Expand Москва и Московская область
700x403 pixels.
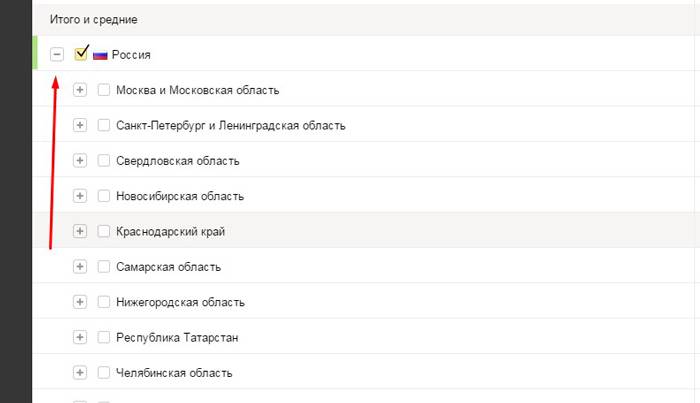(81, 90)
